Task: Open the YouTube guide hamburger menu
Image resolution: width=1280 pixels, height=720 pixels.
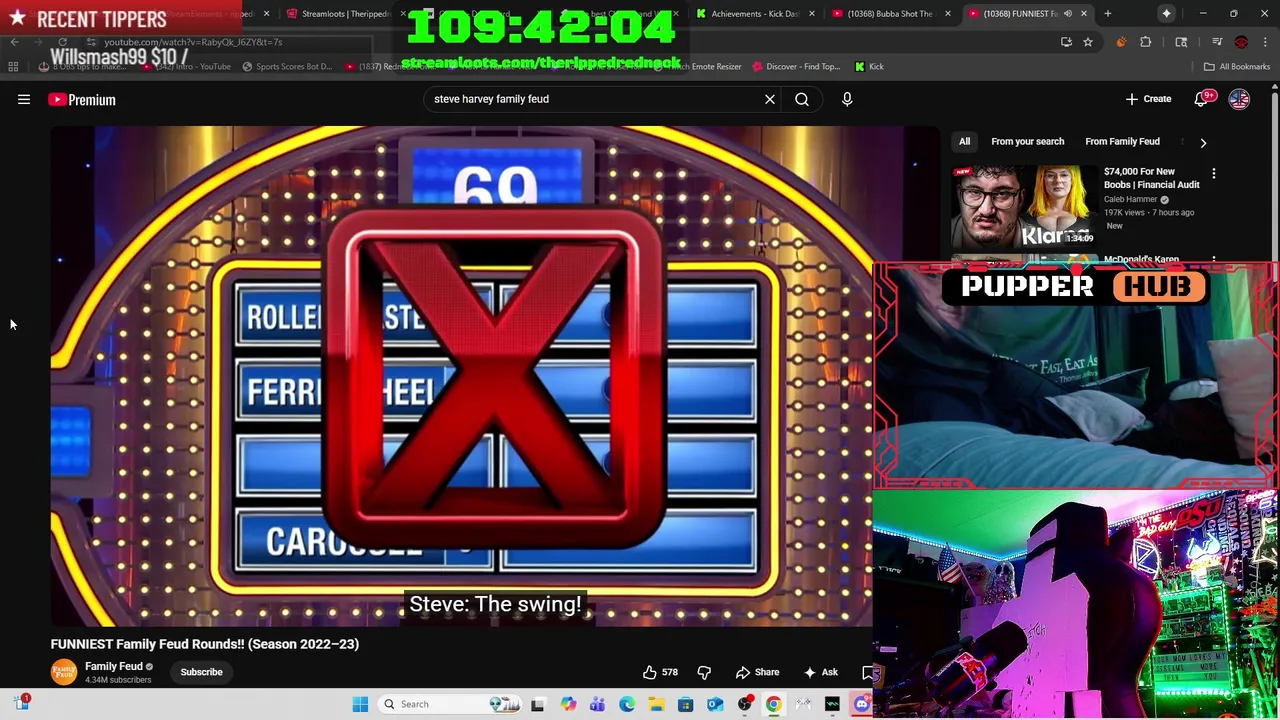Action: pyautogui.click(x=24, y=99)
